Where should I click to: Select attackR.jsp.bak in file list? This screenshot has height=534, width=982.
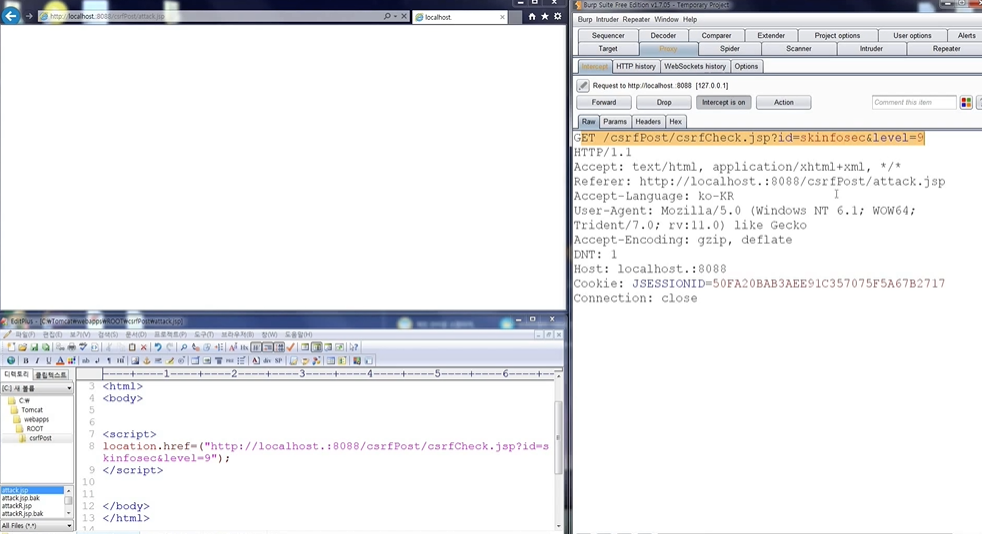[23, 514]
